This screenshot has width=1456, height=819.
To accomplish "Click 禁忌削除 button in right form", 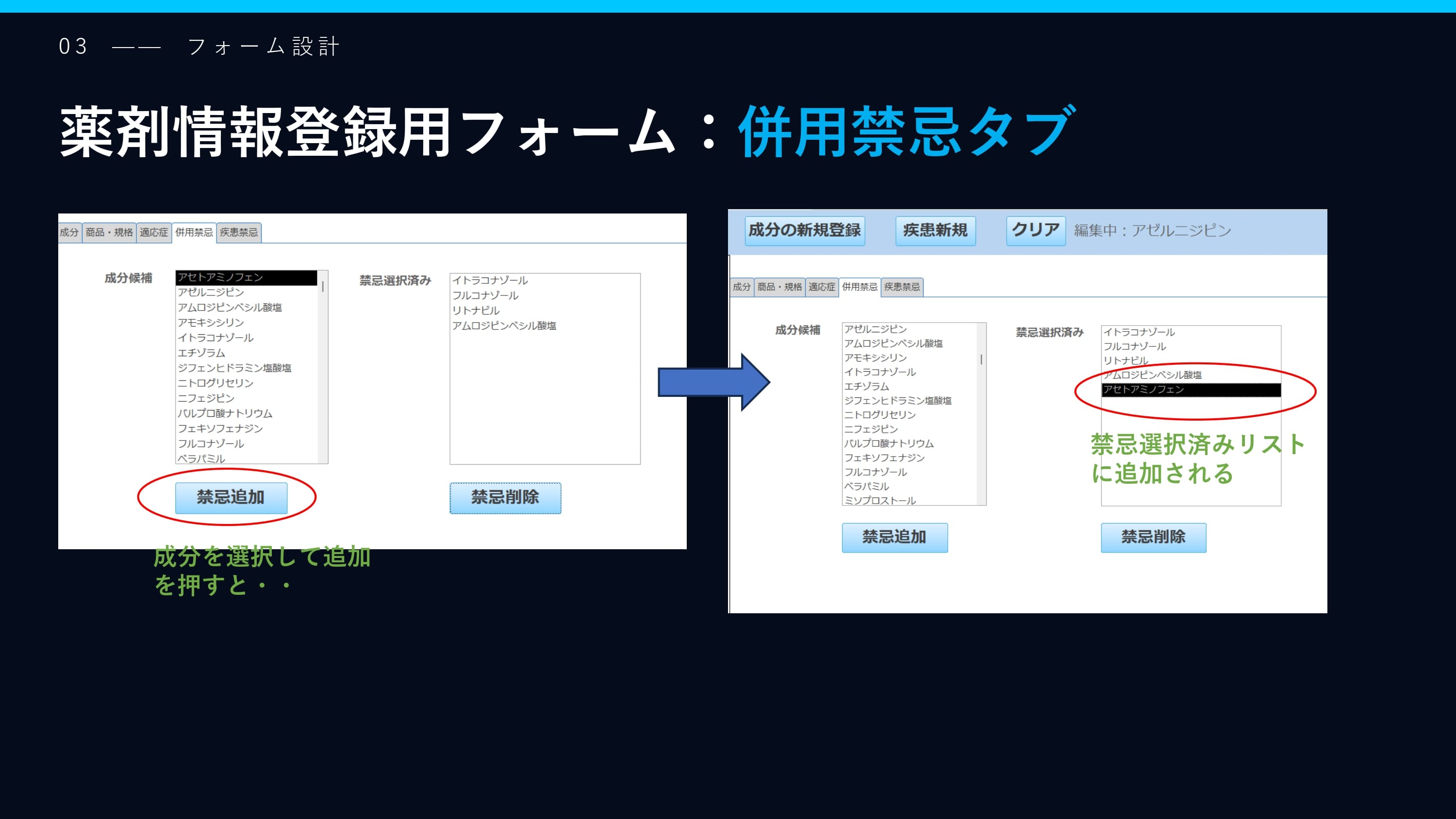I will click(1153, 537).
